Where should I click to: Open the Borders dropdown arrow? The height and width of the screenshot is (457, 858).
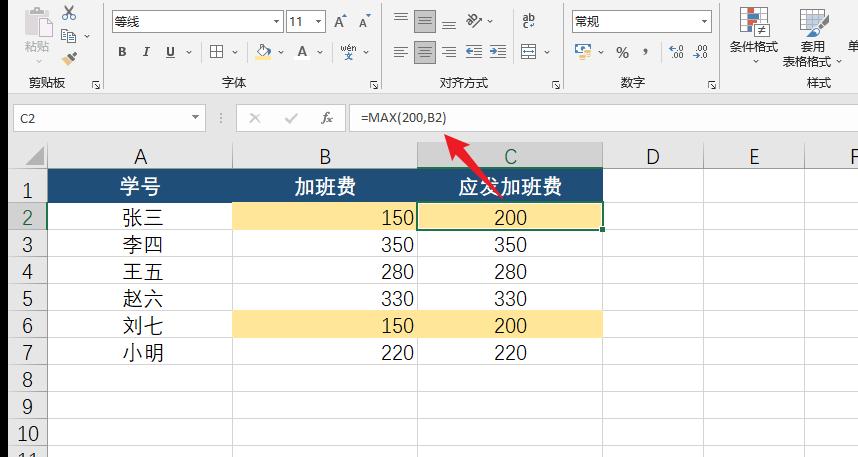(x=235, y=53)
